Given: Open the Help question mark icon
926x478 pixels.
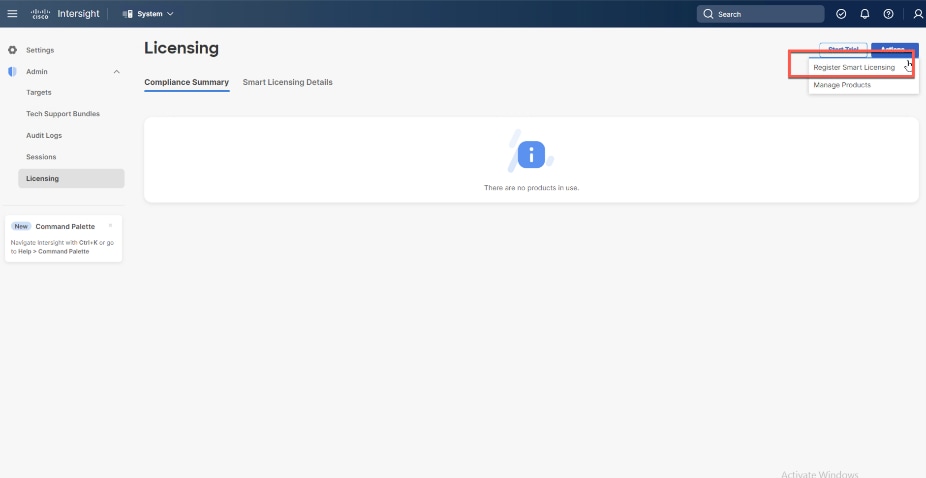Looking at the screenshot, I should tap(888, 14).
